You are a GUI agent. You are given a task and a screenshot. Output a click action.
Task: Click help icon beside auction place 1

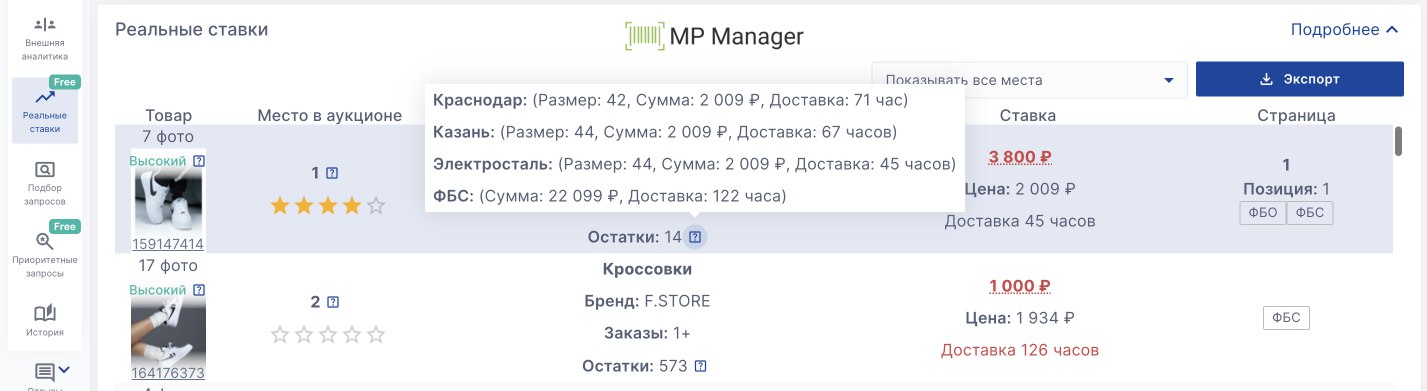332,173
